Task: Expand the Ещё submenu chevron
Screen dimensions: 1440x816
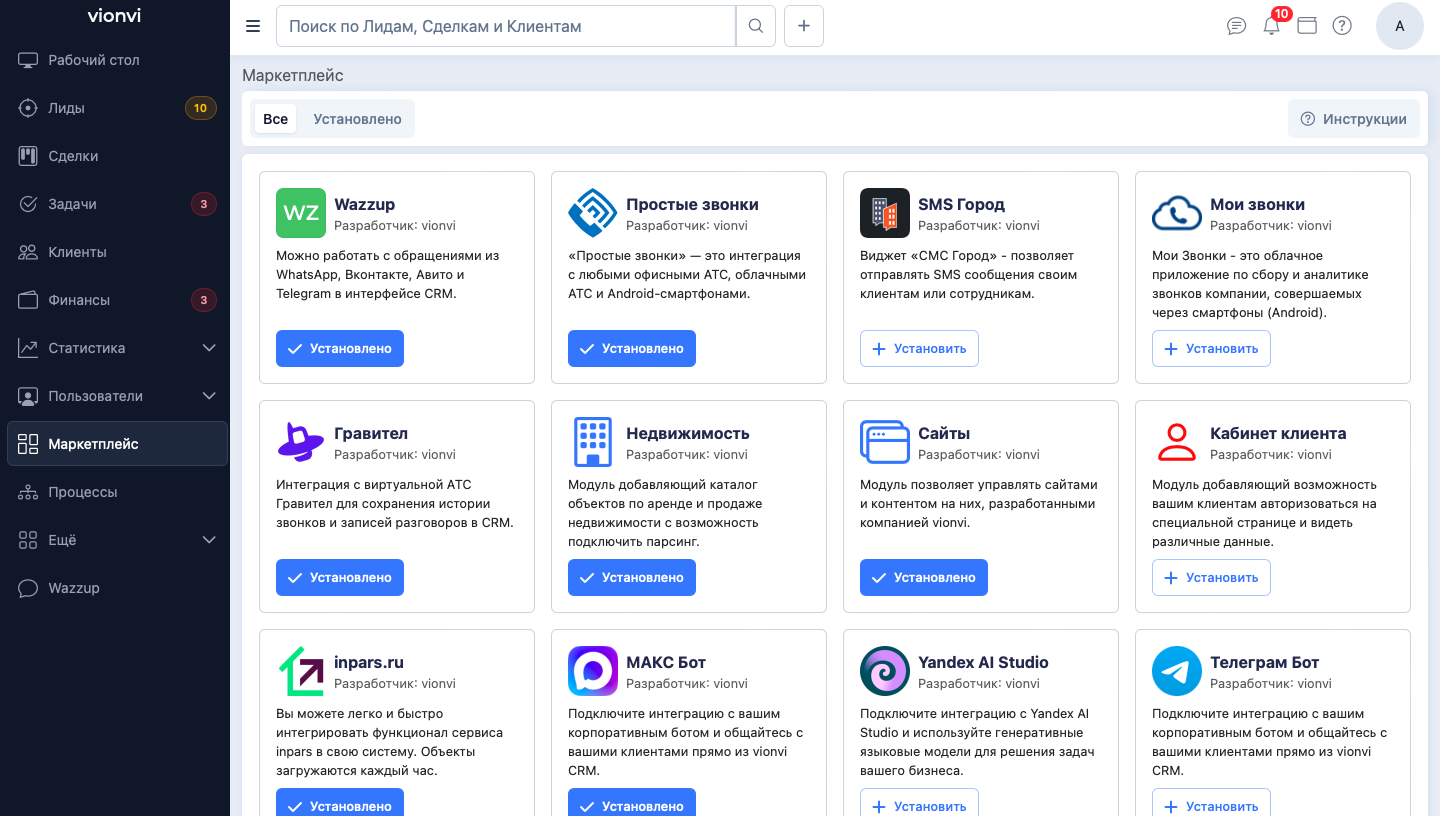Action: coord(209,540)
